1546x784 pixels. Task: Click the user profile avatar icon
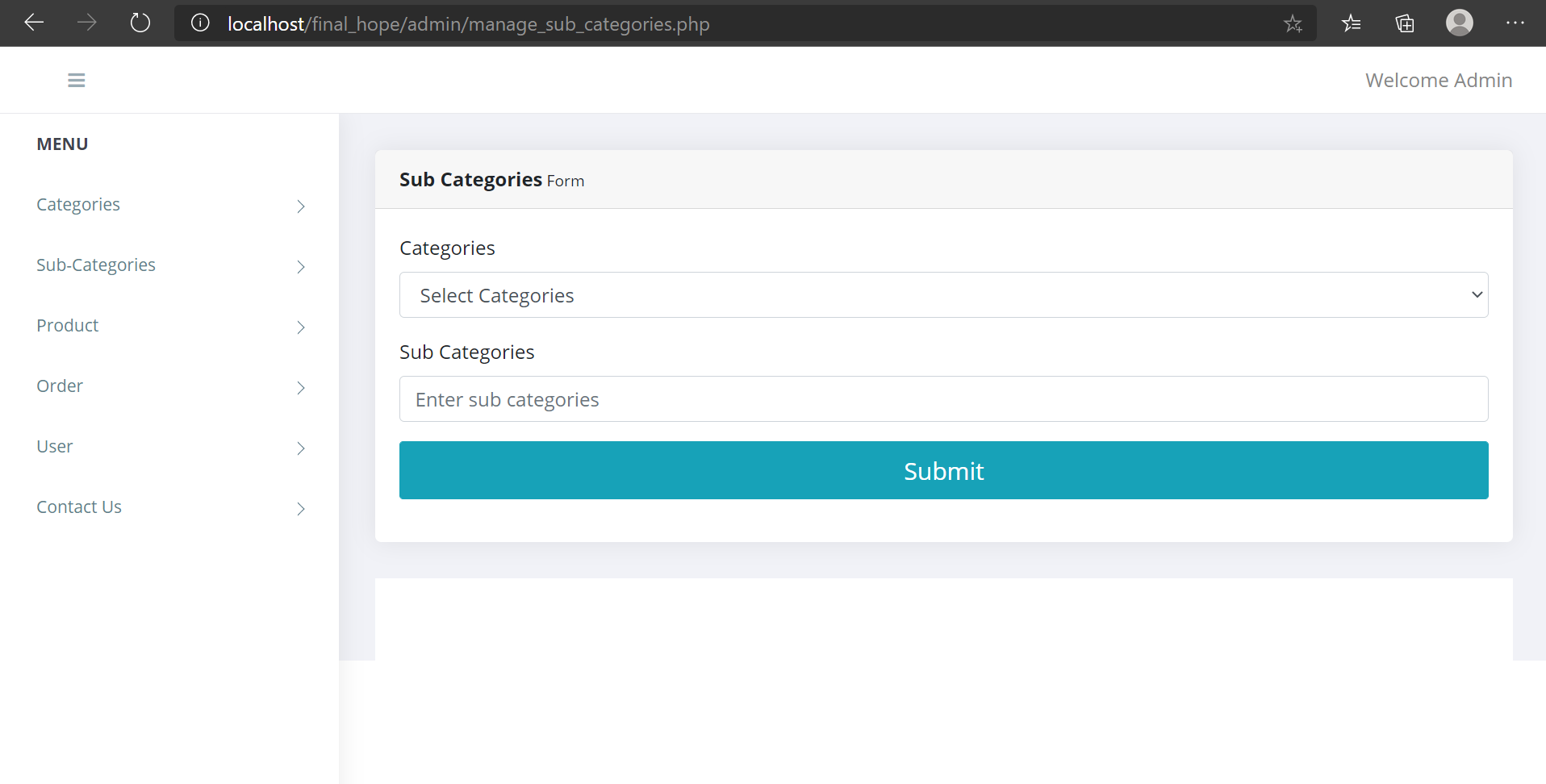click(x=1460, y=23)
